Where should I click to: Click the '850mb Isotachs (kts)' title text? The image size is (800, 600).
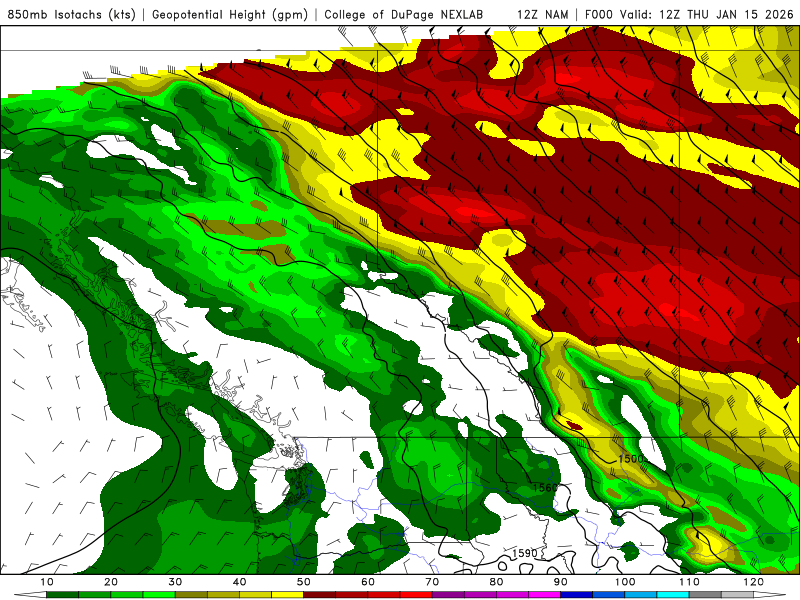pos(71,14)
